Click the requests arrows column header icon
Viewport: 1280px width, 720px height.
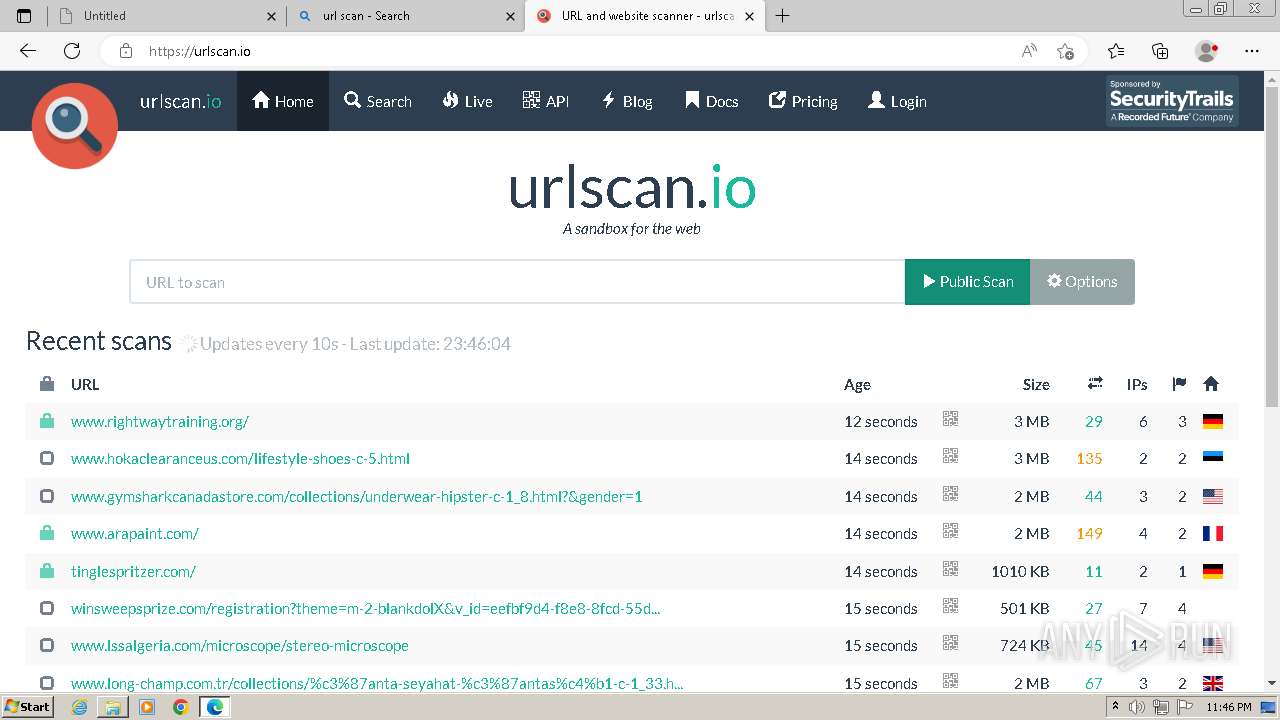(x=1095, y=383)
